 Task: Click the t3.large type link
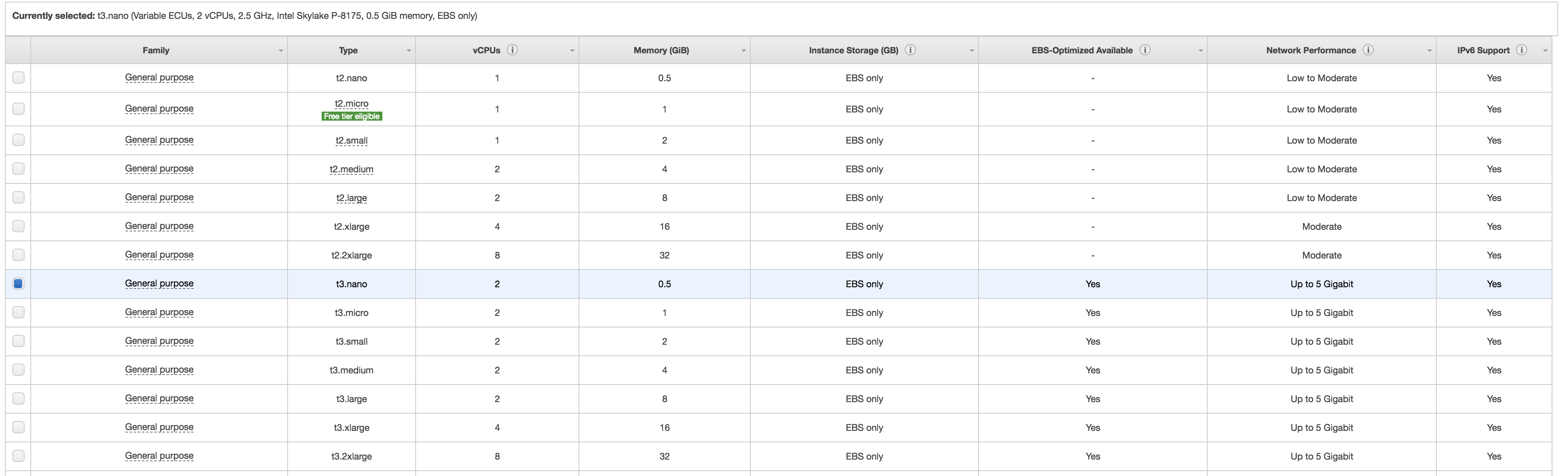coord(352,399)
